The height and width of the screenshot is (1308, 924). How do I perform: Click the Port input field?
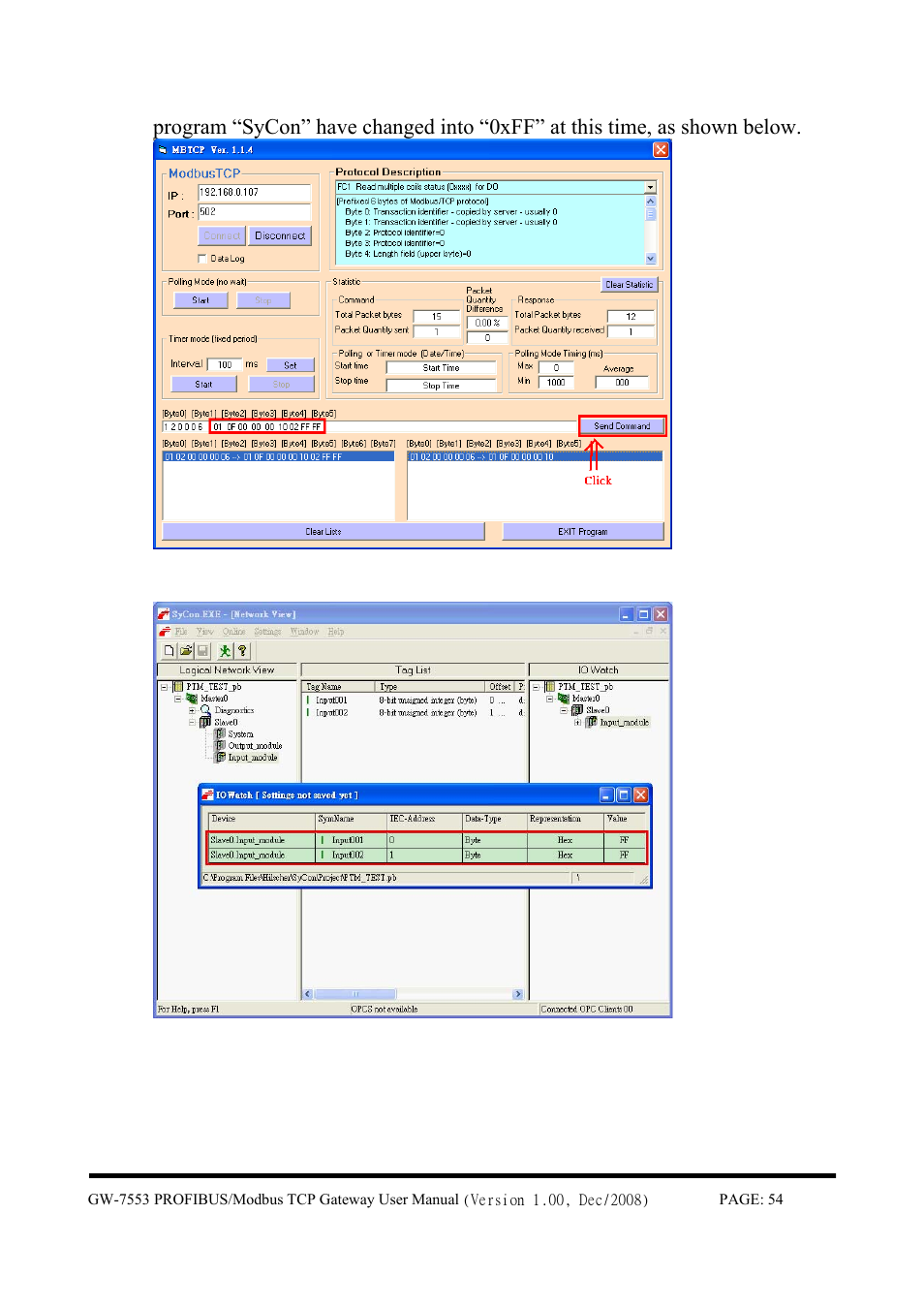(x=254, y=212)
